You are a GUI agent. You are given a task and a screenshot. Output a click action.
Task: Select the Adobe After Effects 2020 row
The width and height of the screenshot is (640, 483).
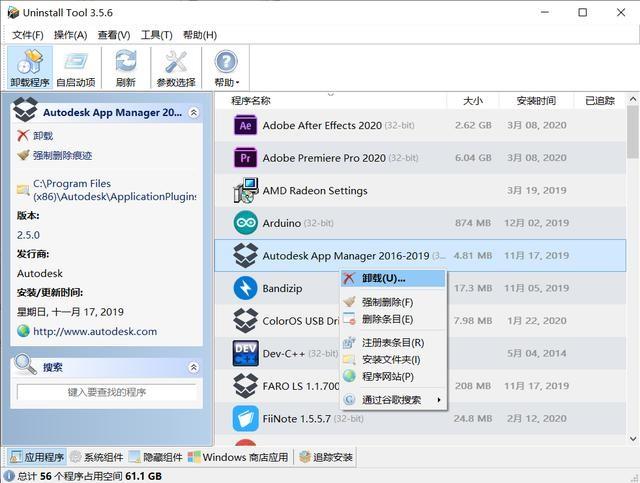[420, 125]
